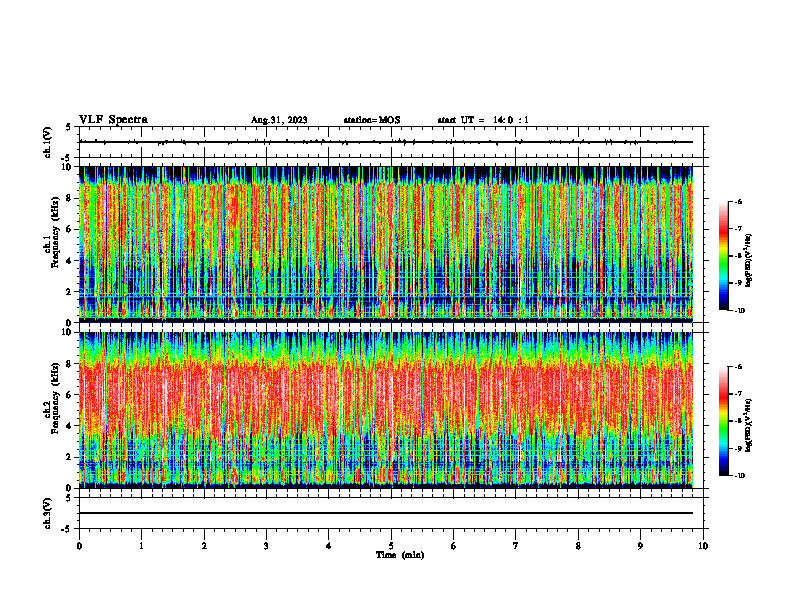Select the "start UT = 14:0 :1" text

[483, 120]
